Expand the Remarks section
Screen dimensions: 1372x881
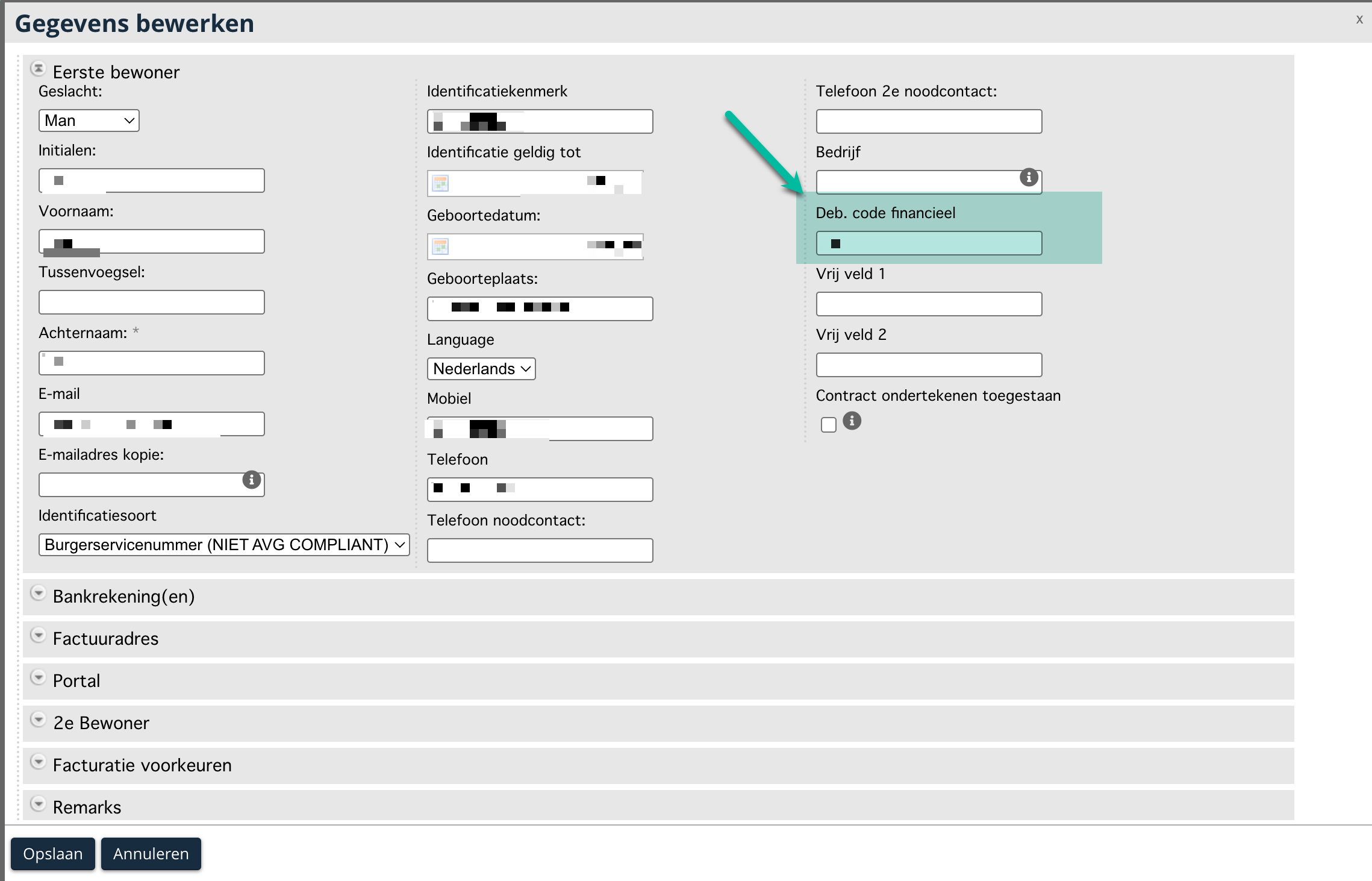(38, 804)
